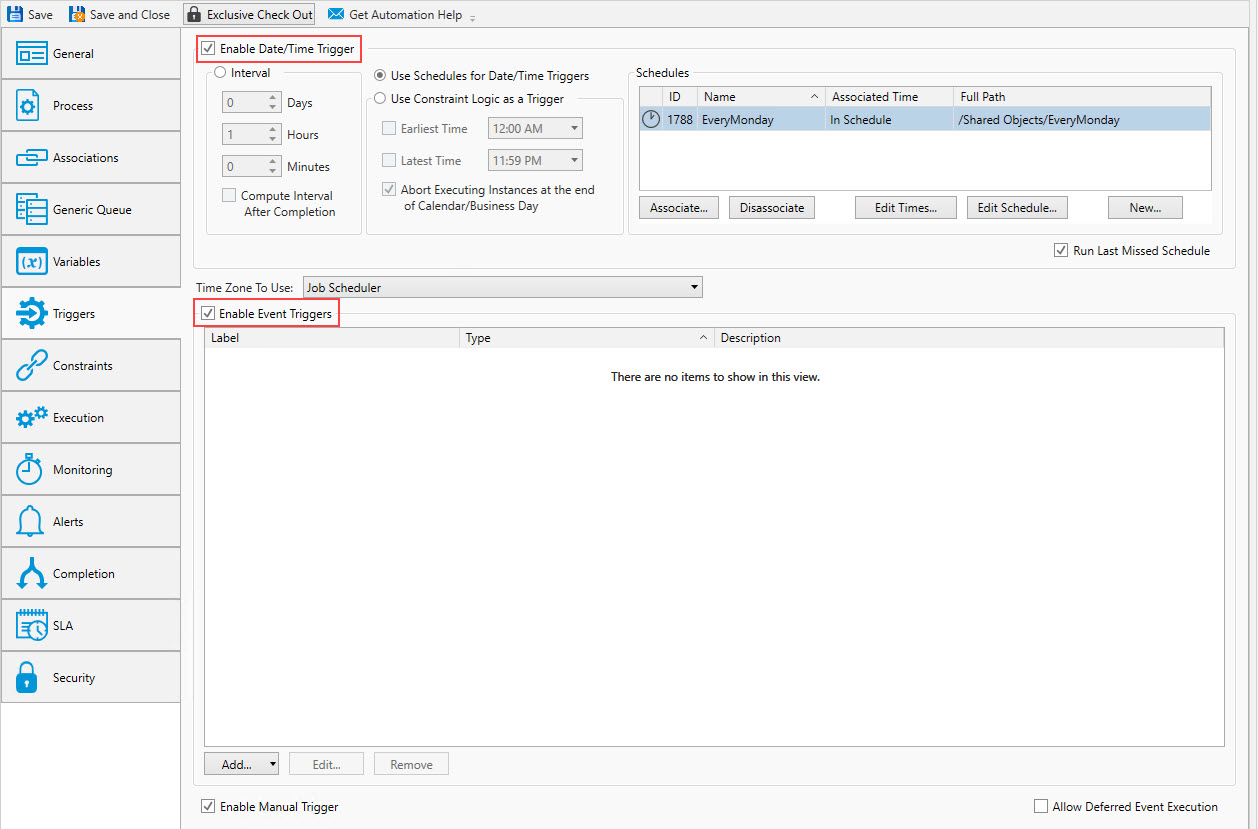The width and height of the screenshot is (1258, 829).
Task: Click the Edit Schedule... button
Action: 1017,208
